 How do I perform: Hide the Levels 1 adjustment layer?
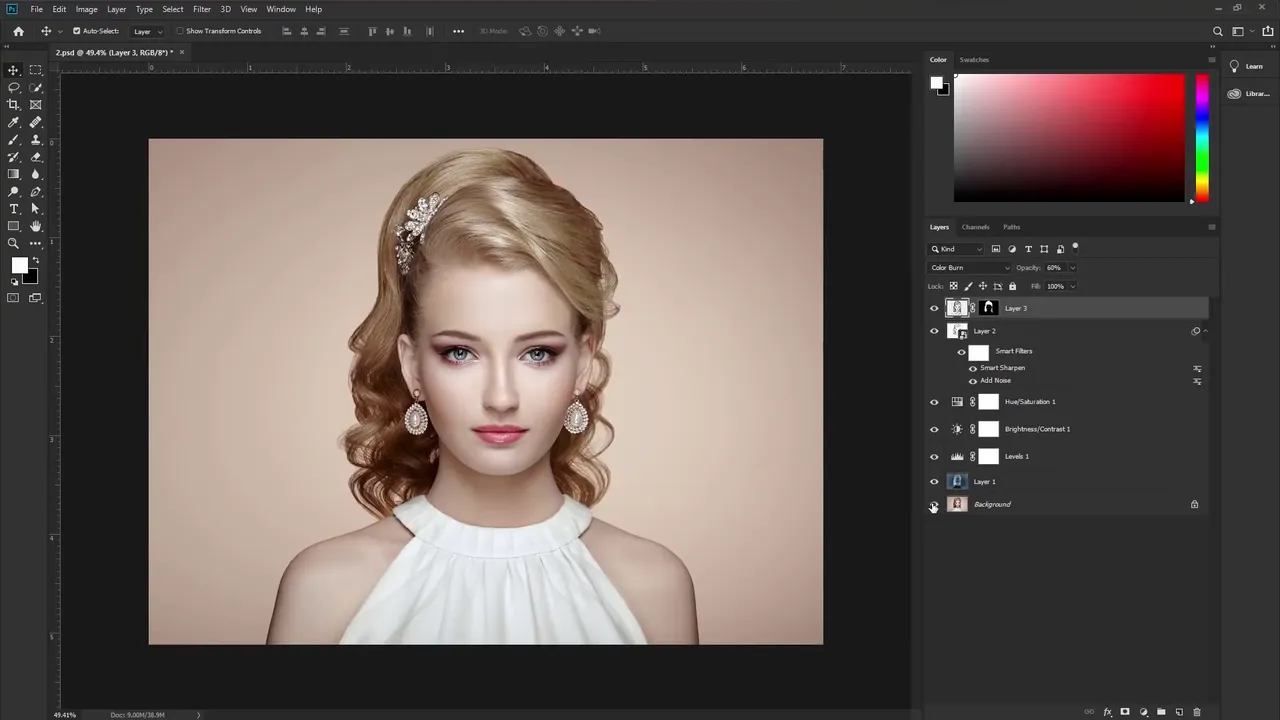[934, 456]
